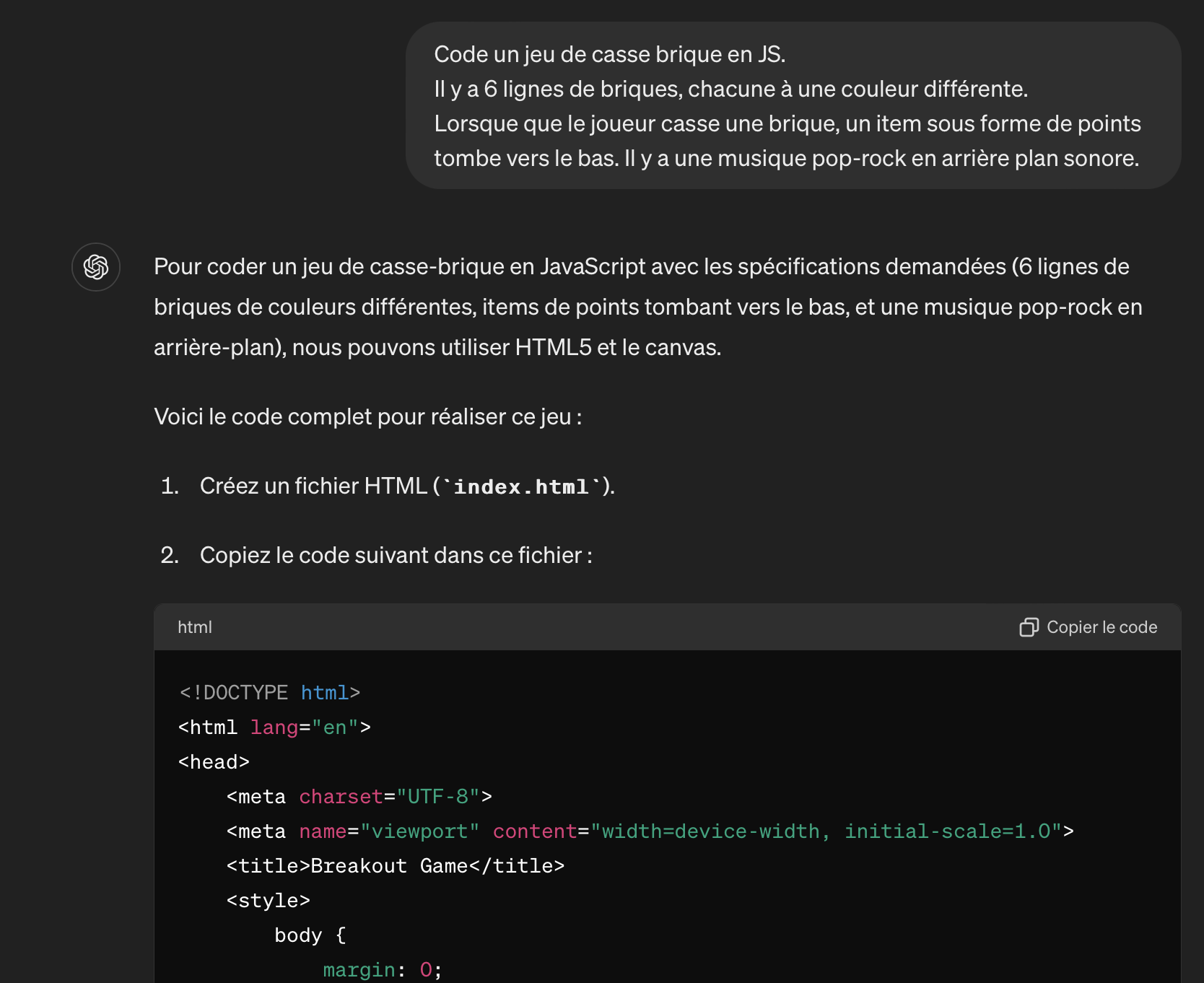This screenshot has height=983, width=1204.
Task: Click the meta viewport code line
Action: pyautogui.click(x=650, y=831)
